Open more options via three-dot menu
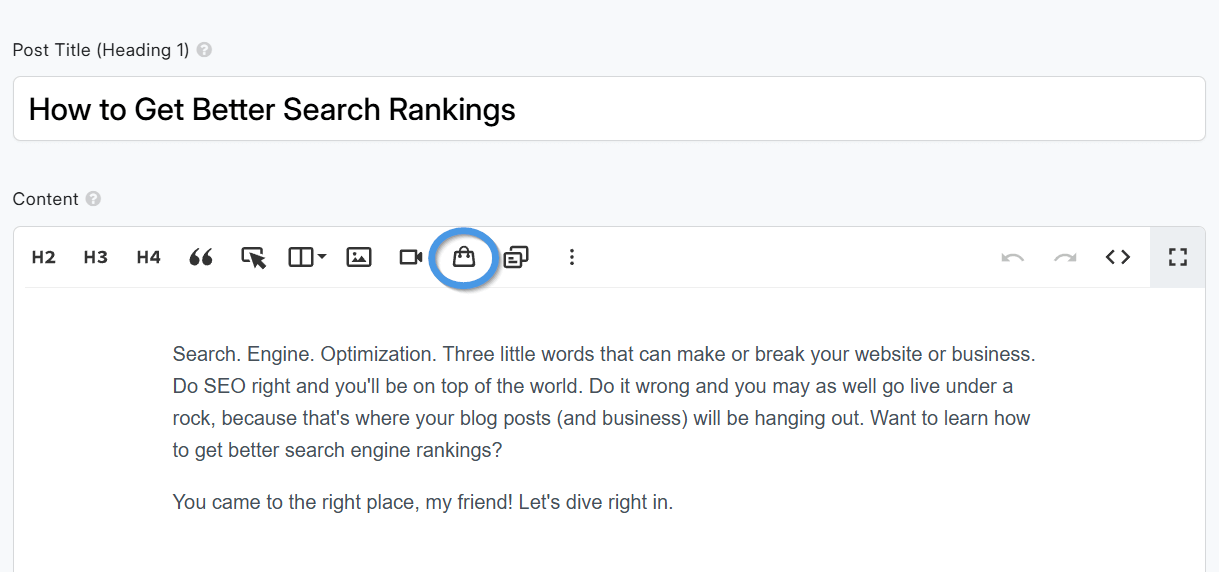This screenshot has width=1219, height=572. pyautogui.click(x=572, y=257)
